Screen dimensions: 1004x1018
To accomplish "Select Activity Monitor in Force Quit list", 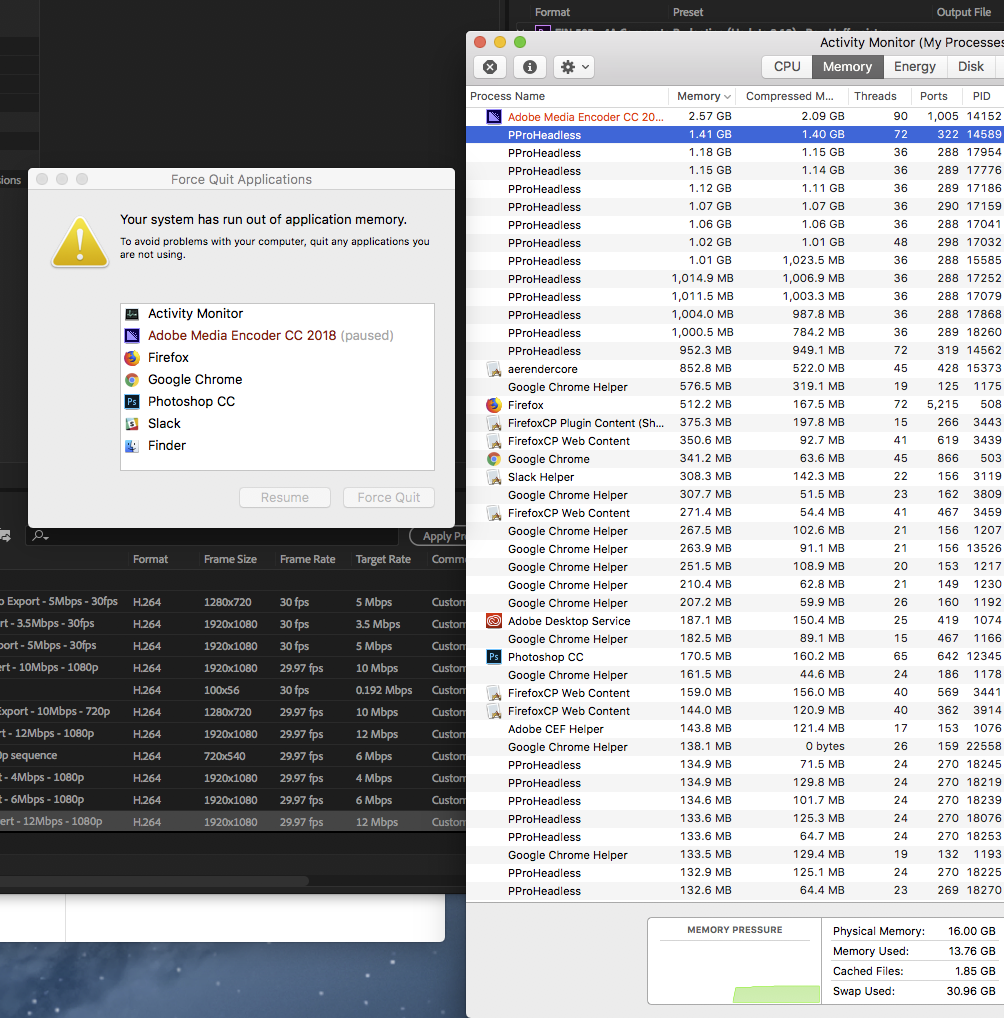I will [277, 314].
